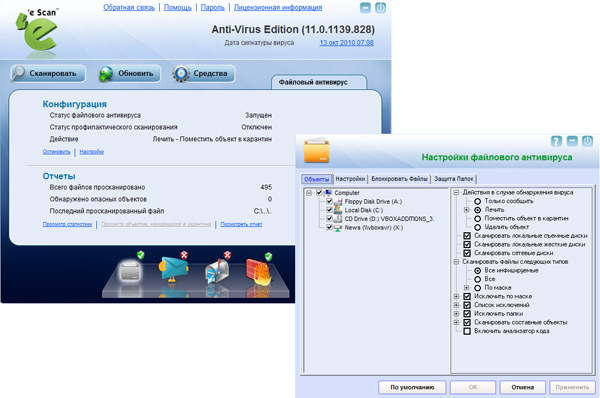This screenshot has width=600, height=398.
Task: Uncheck the Local Disk (C:) checkbox
Action: pos(329,210)
